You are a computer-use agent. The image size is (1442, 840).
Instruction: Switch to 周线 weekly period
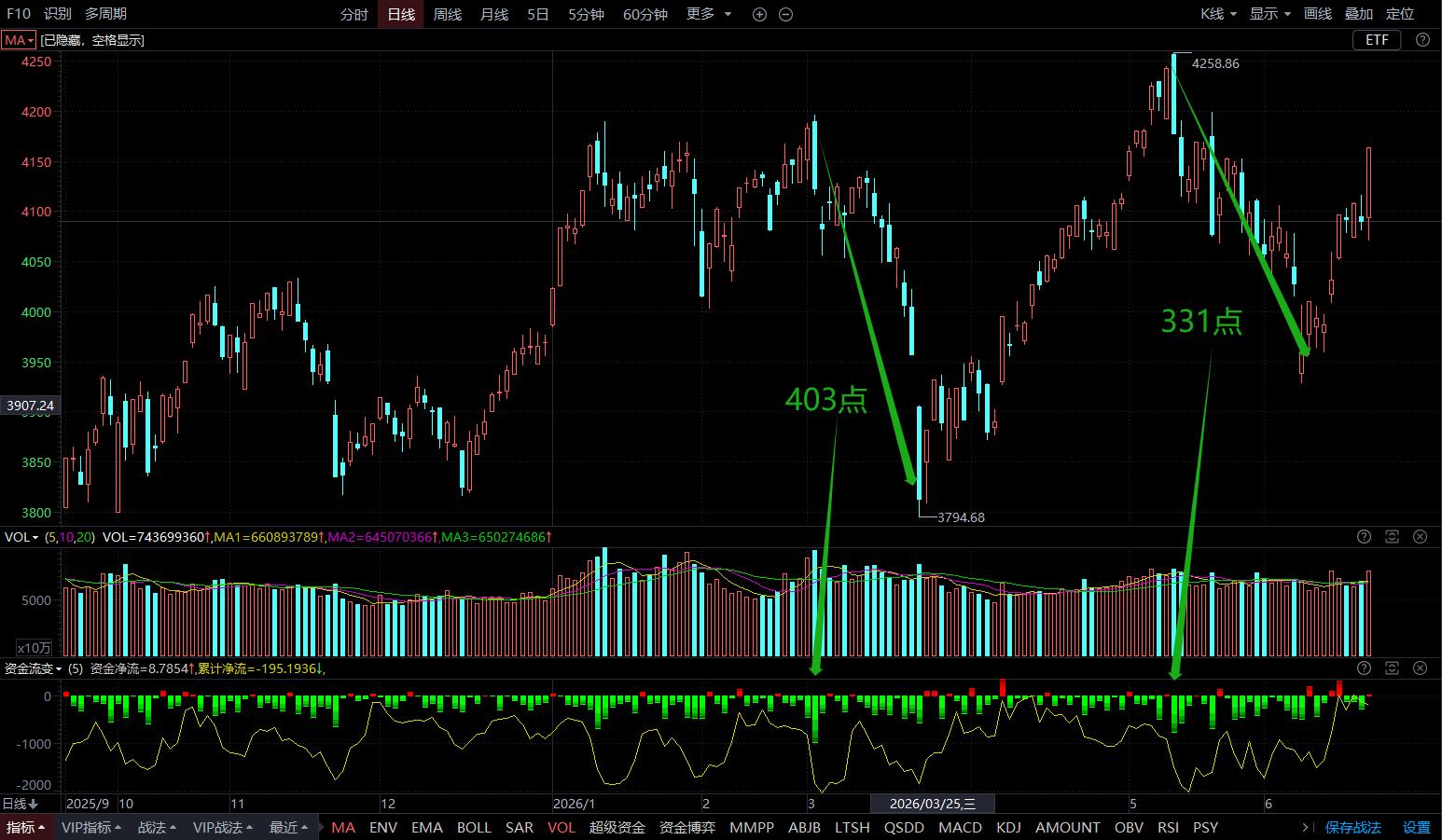click(x=448, y=14)
